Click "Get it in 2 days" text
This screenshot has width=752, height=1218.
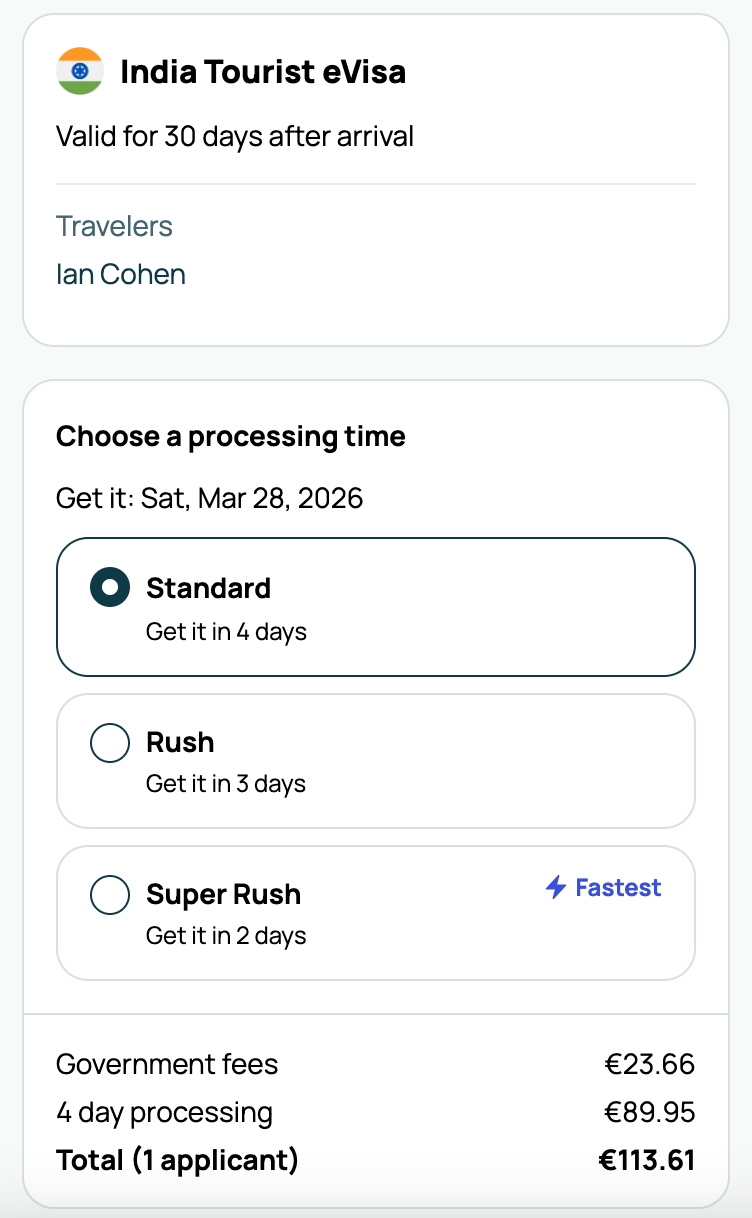226,936
